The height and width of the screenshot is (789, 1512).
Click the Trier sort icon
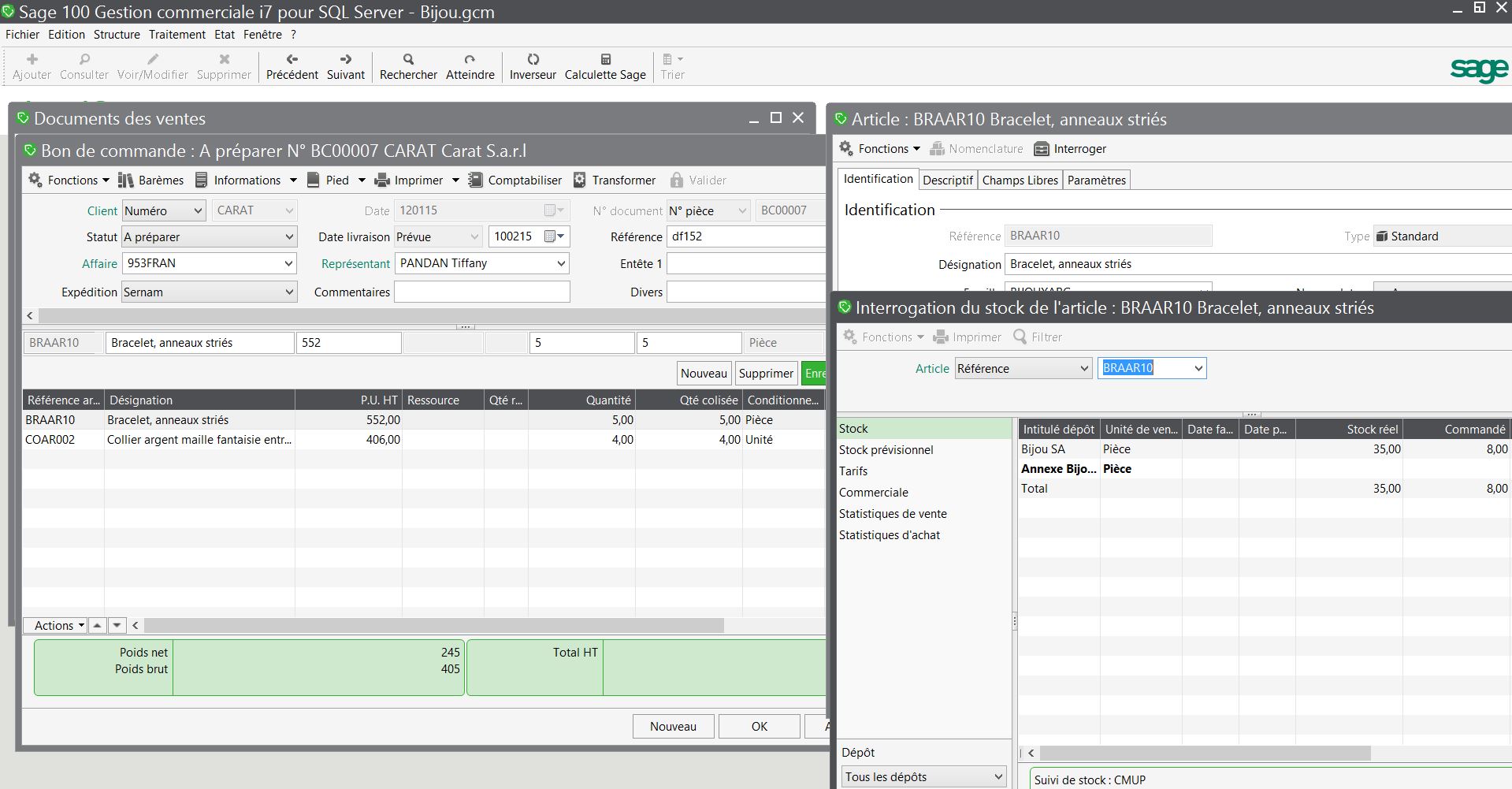[672, 66]
